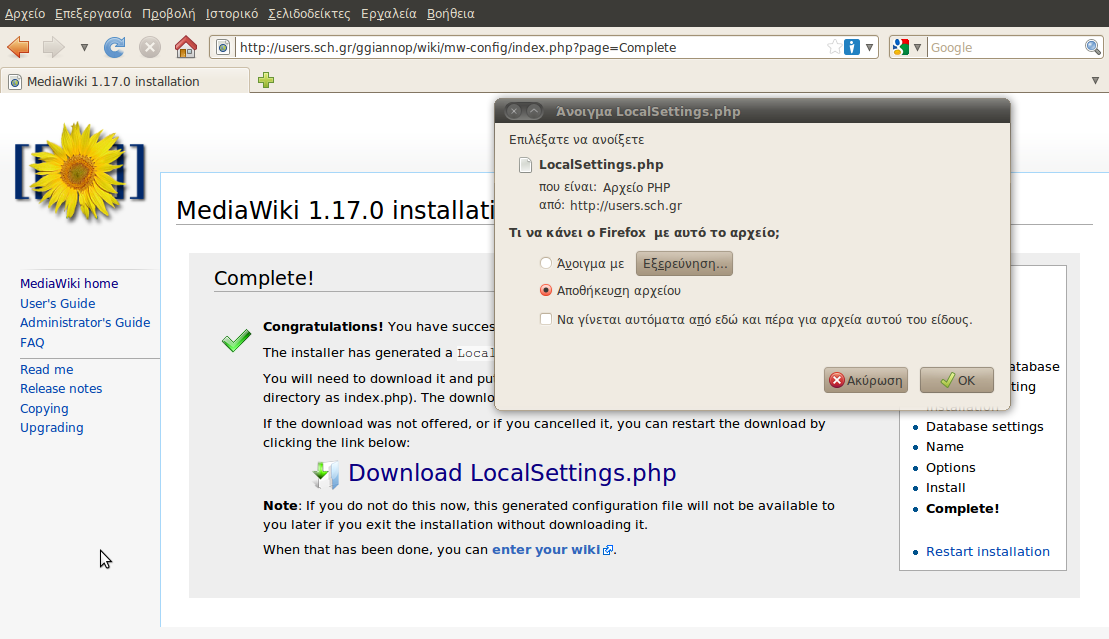Image resolution: width=1109 pixels, height=639 pixels.
Task: Click the site identity icon in URL bar
Action: (x=223, y=47)
